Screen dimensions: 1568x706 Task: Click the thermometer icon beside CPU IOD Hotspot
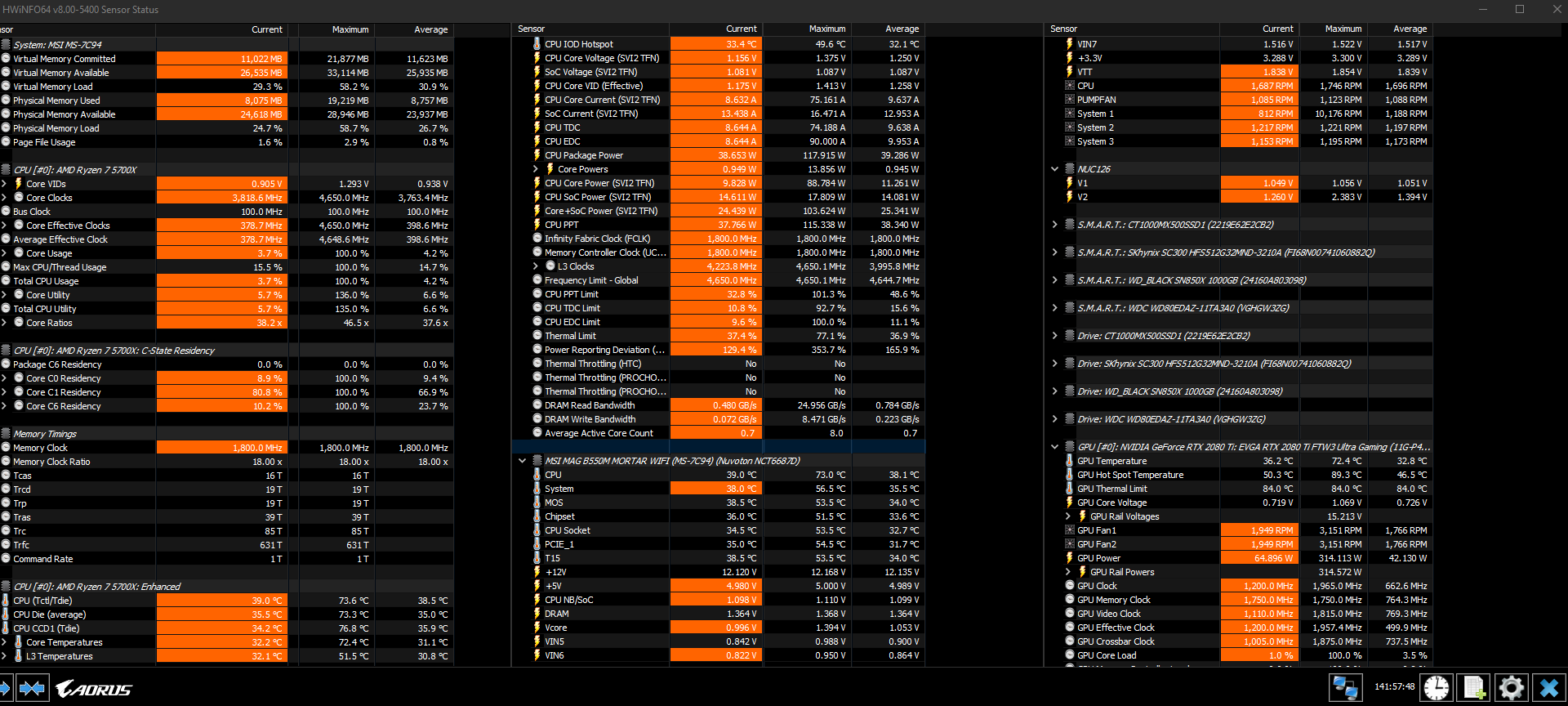pos(537,44)
